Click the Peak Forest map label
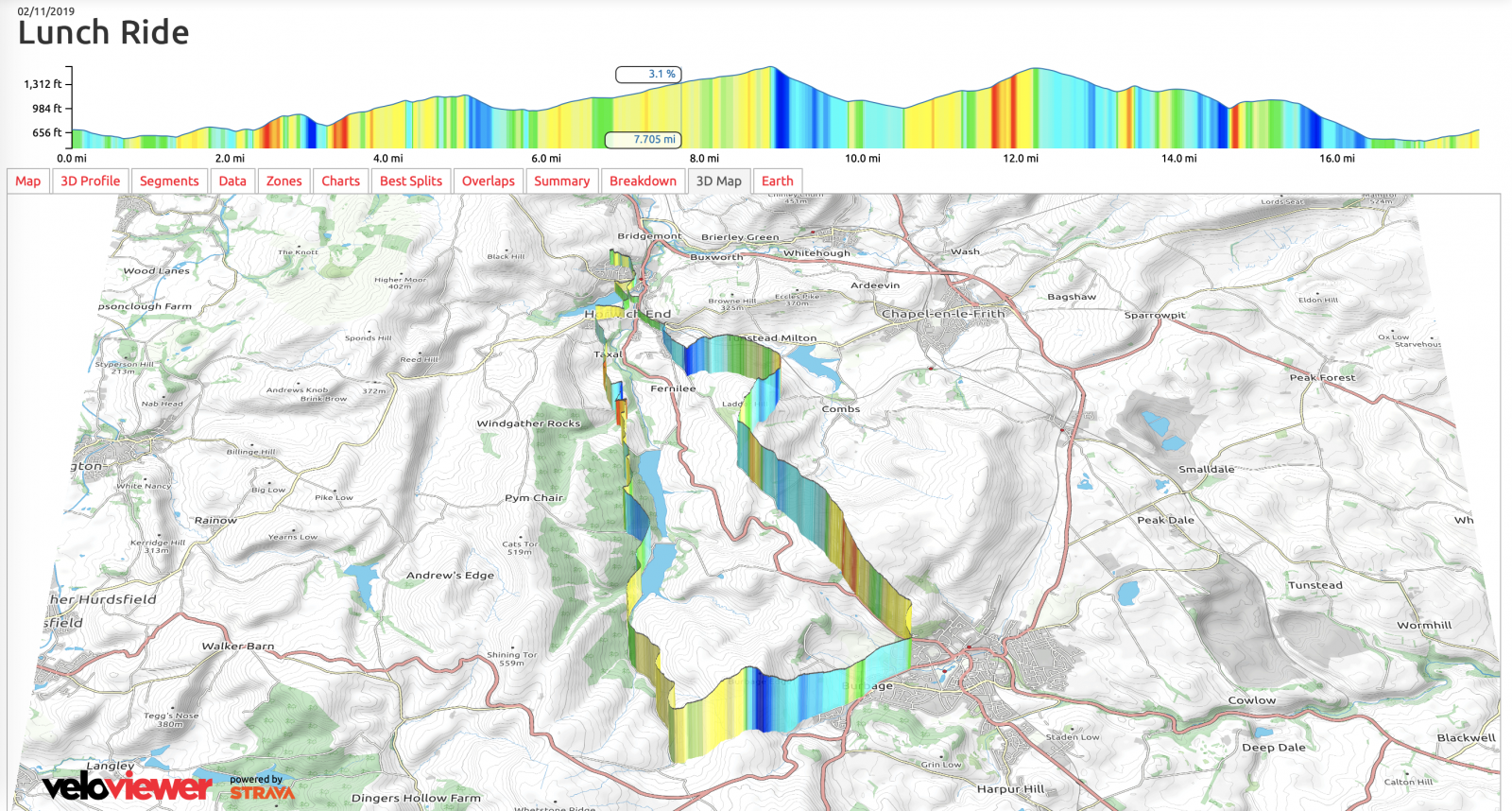 pyautogui.click(x=1322, y=378)
